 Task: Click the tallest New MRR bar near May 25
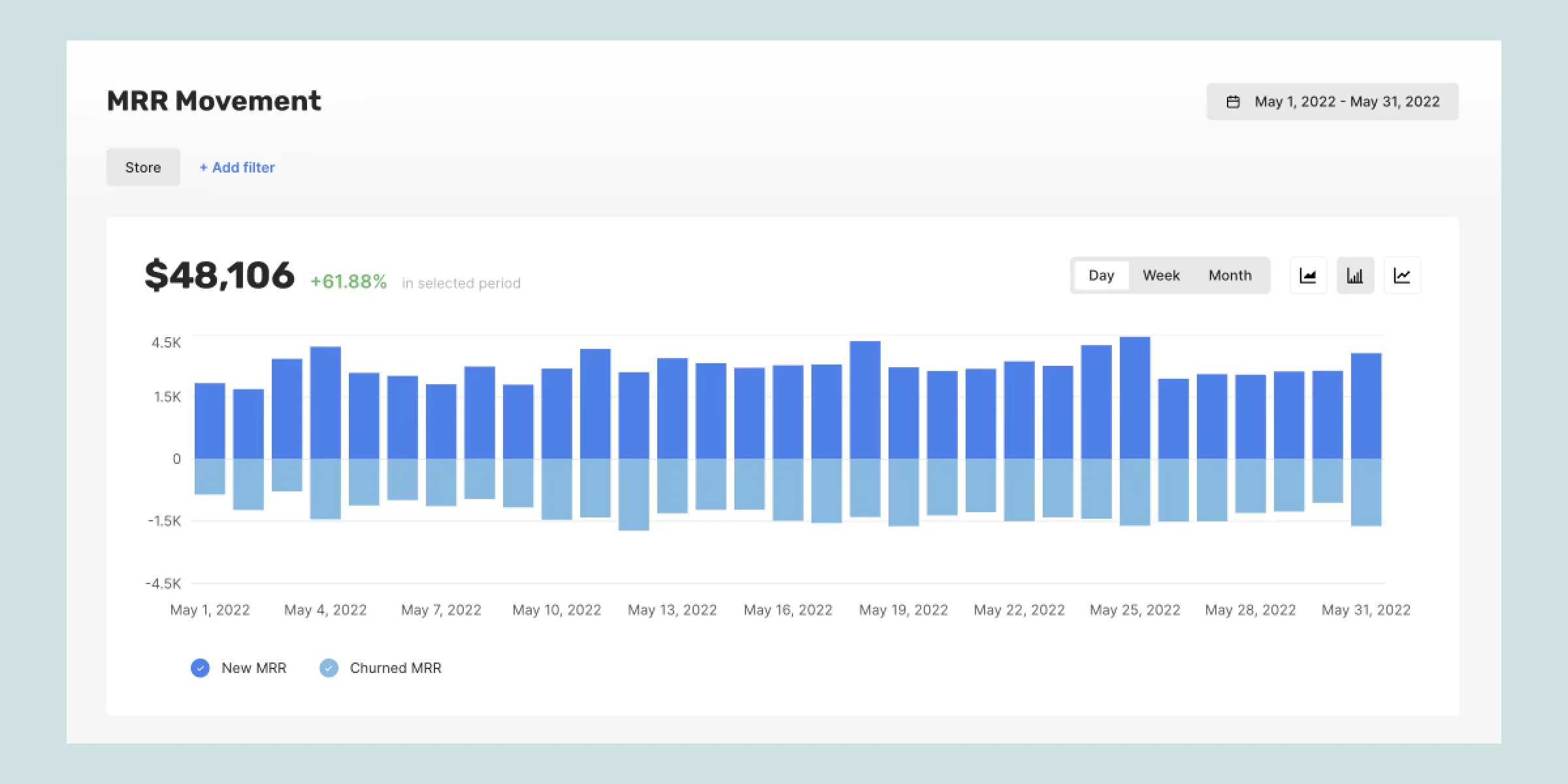(1135, 399)
